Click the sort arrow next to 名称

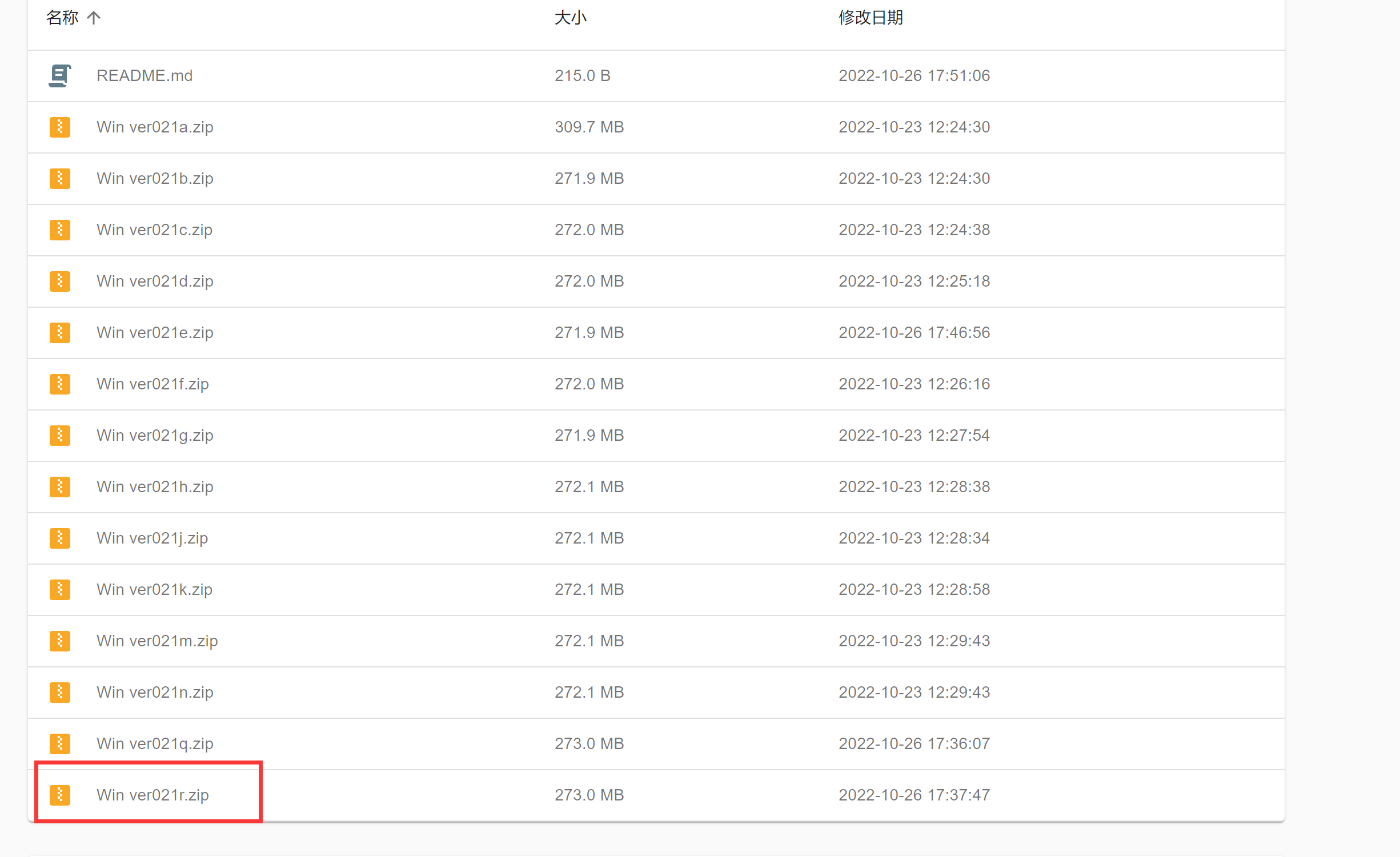[94, 18]
